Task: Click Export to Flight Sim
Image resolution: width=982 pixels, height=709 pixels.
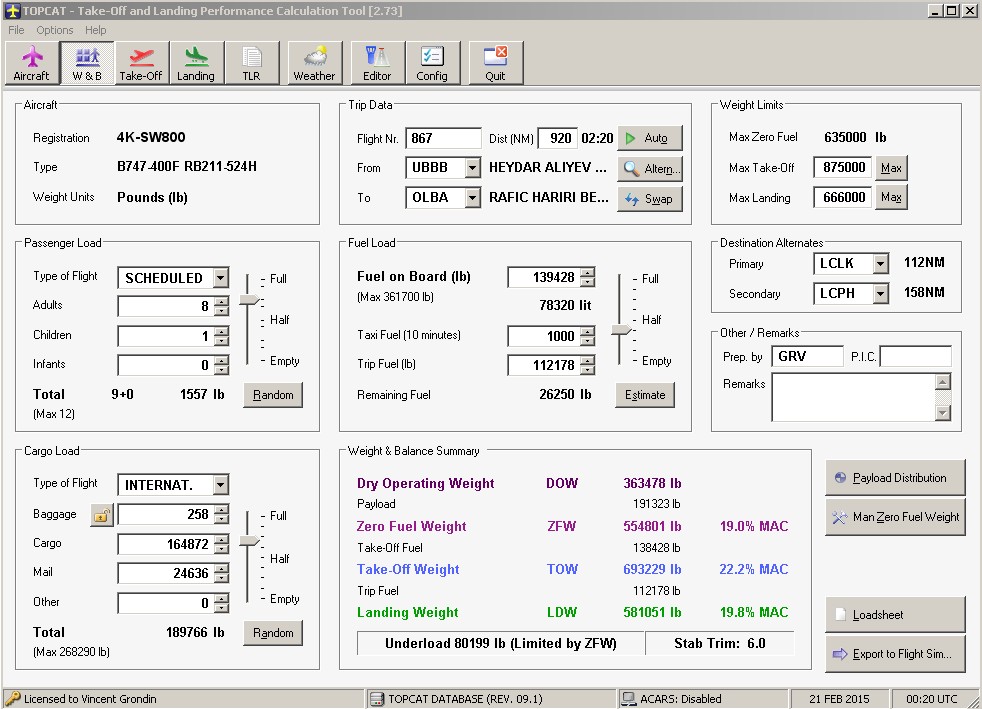Action: tap(895, 654)
